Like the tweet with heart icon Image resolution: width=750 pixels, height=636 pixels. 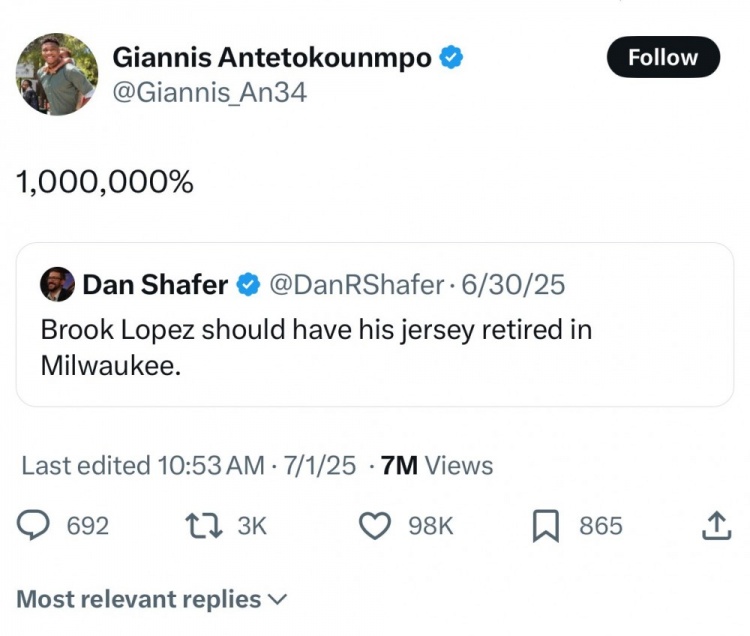[374, 526]
